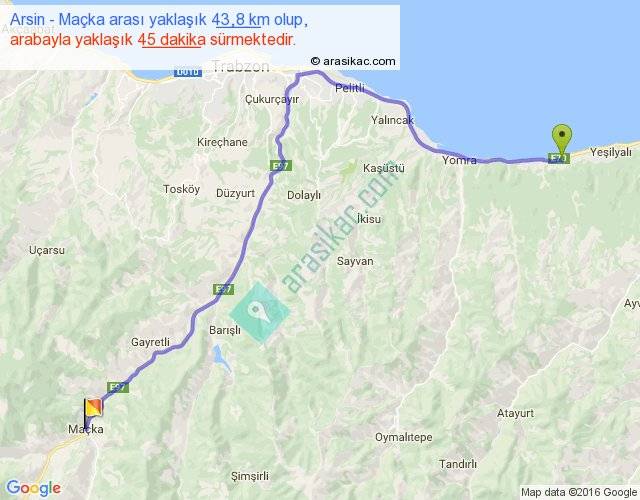Image resolution: width=640 pixels, height=500 pixels.
Task: Click the E70 road shield under green pin
Action: pyautogui.click(x=559, y=158)
